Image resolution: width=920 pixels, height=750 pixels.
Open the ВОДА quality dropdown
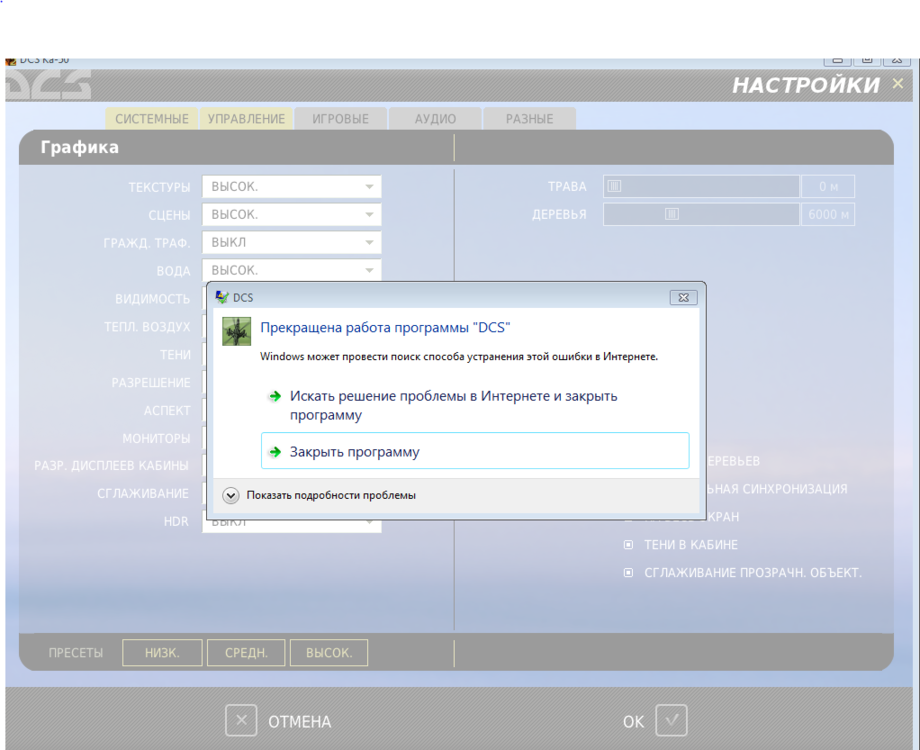coord(292,270)
